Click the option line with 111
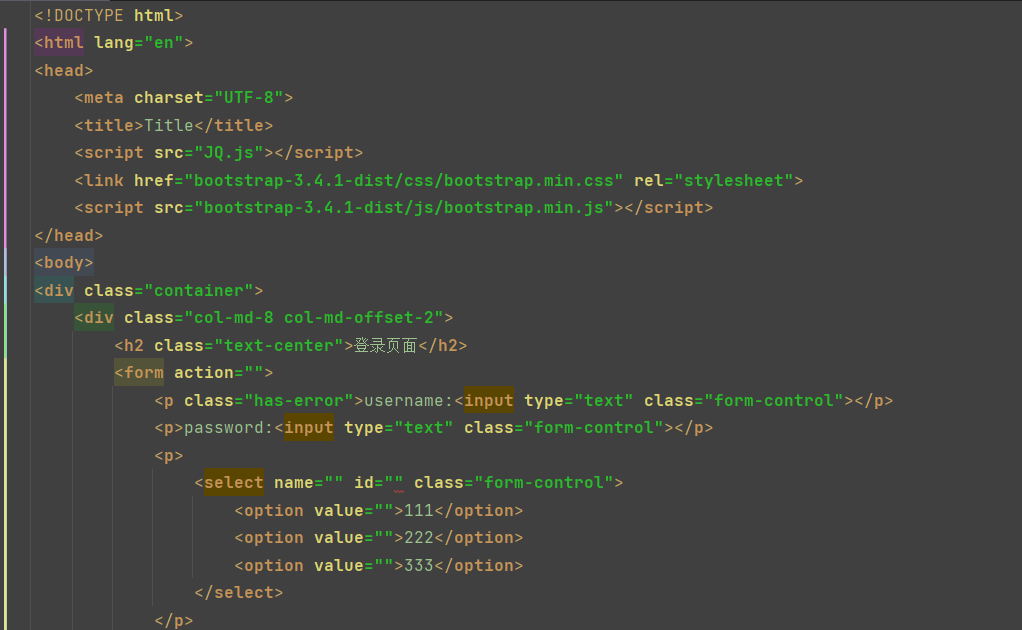 coord(379,511)
